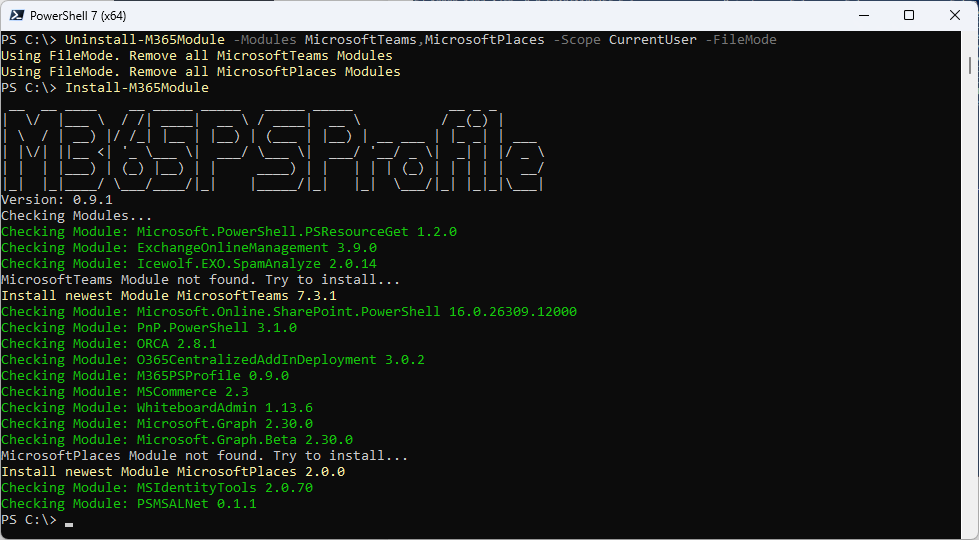The height and width of the screenshot is (540, 979).
Task: Click the Uninstall-M365Module command text
Action: point(145,39)
